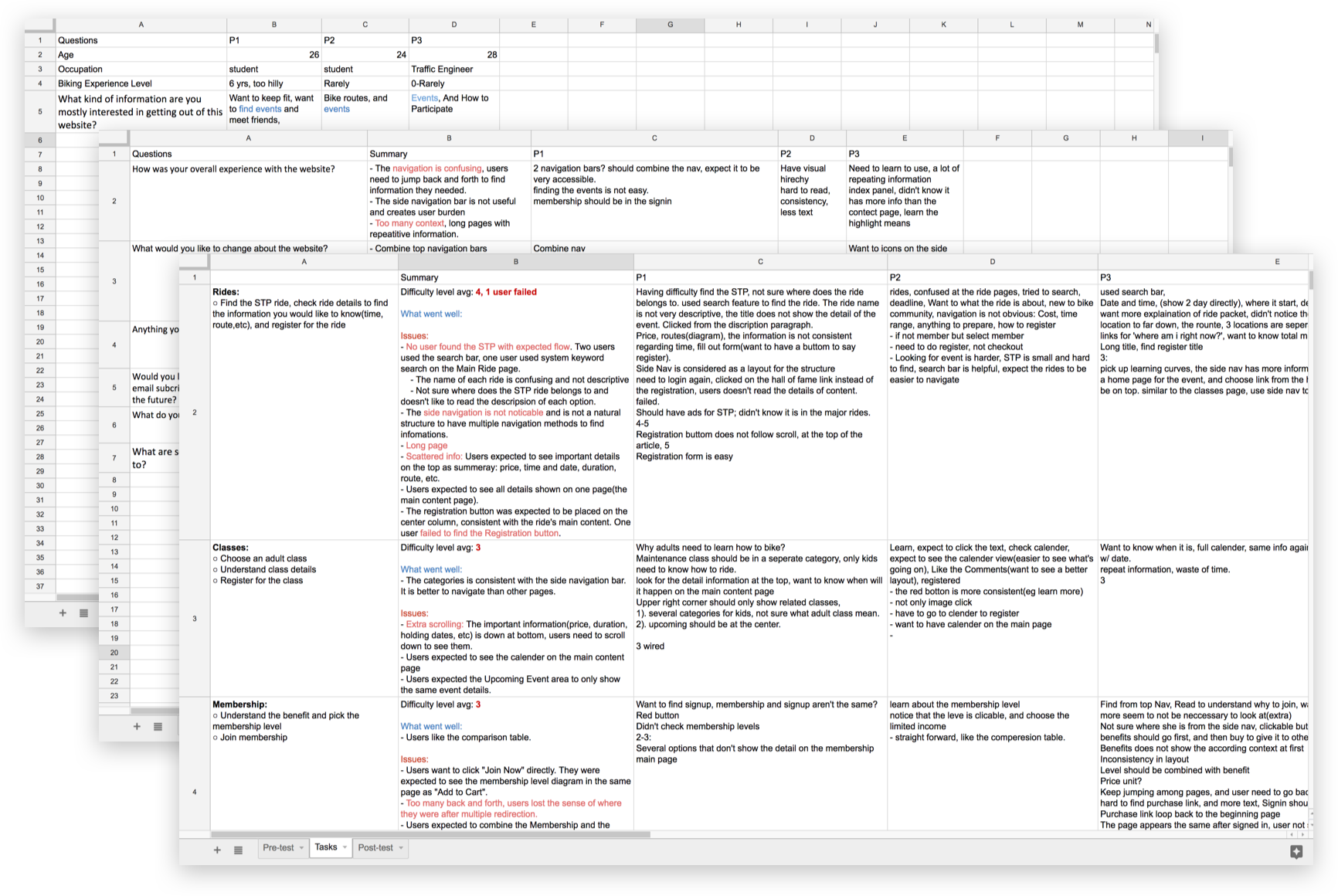Click the select-all corner of the front Tasks sheet

click(x=195, y=262)
